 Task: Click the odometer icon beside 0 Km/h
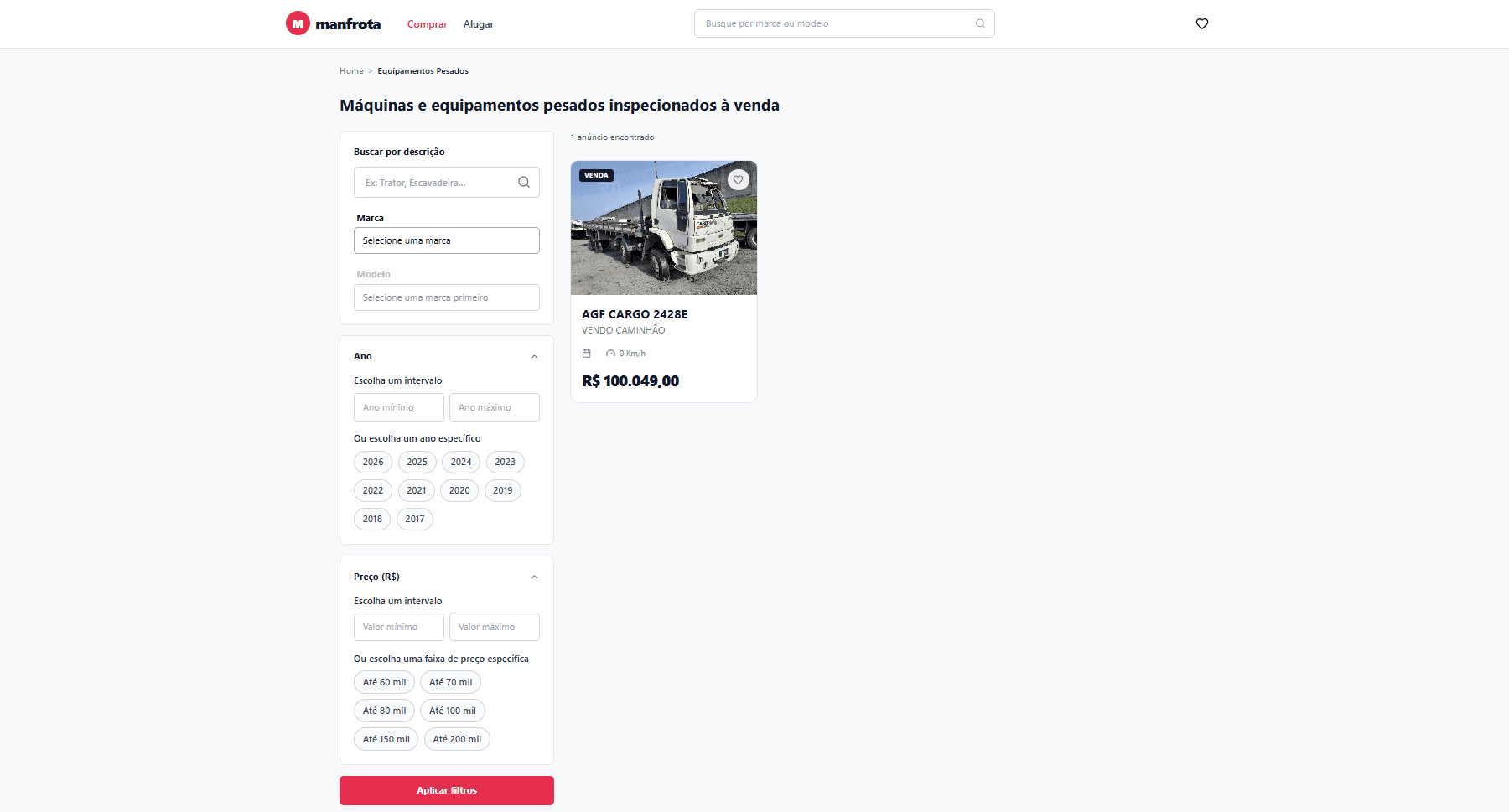point(610,354)
